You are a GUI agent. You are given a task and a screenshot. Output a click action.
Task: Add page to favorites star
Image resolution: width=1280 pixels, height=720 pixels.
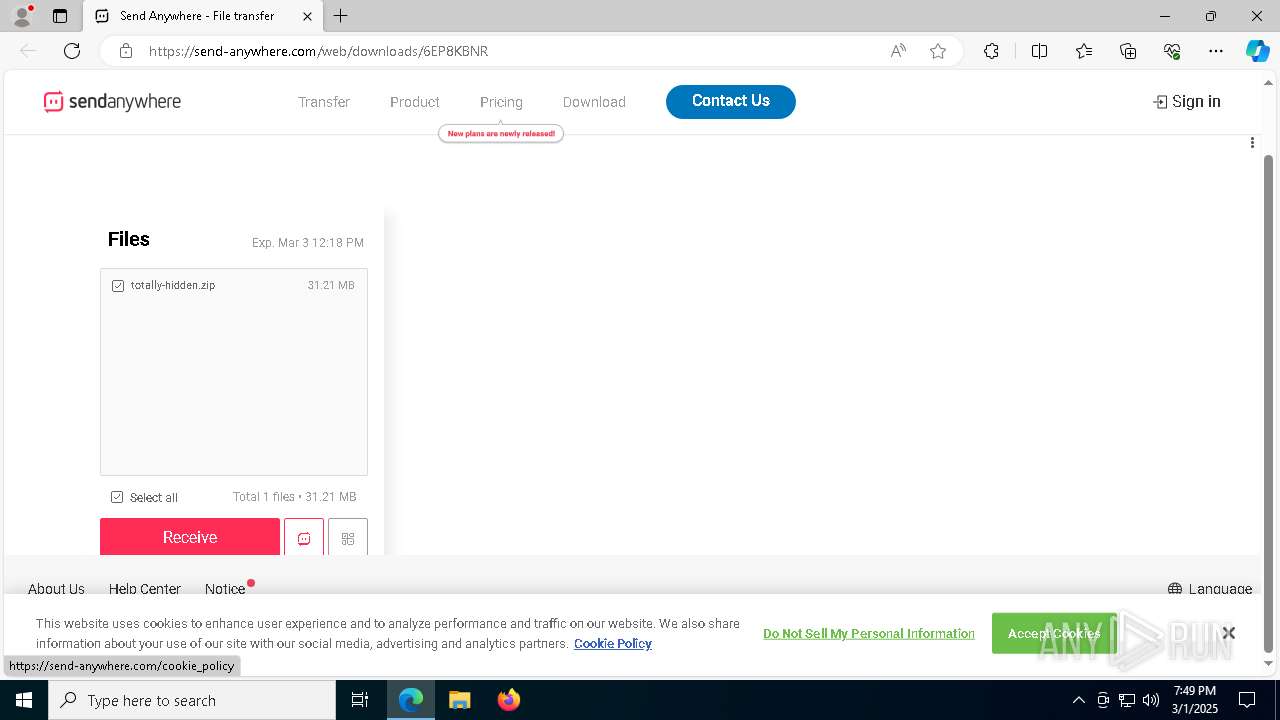pyautogui.click(x=938, y=51)
